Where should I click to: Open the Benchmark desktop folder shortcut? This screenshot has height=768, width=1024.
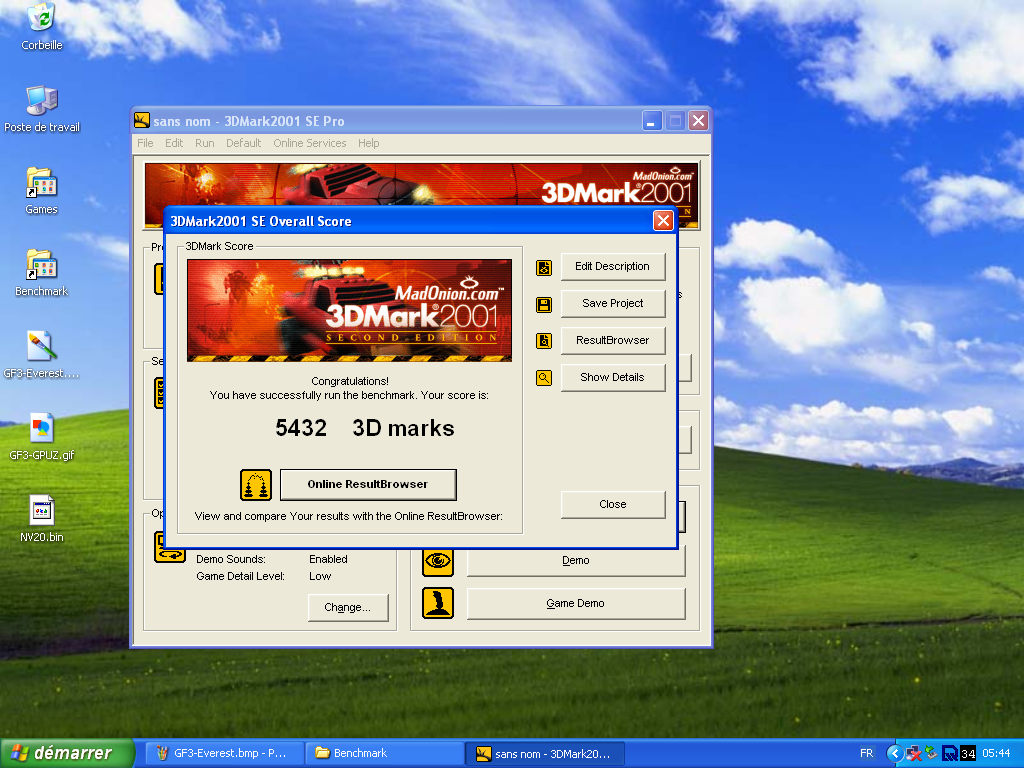pos(42,265)
